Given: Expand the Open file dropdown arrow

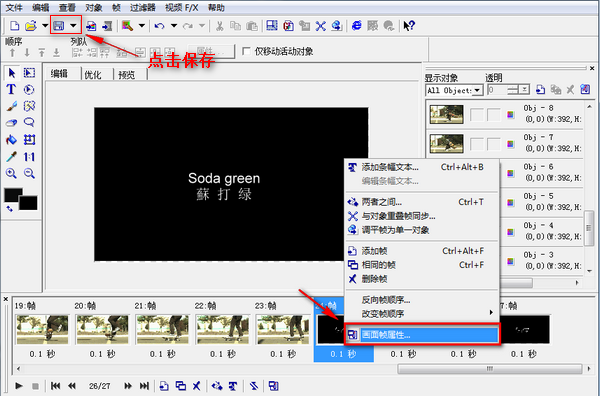Looking at the screenshot, I should [45, 26].
